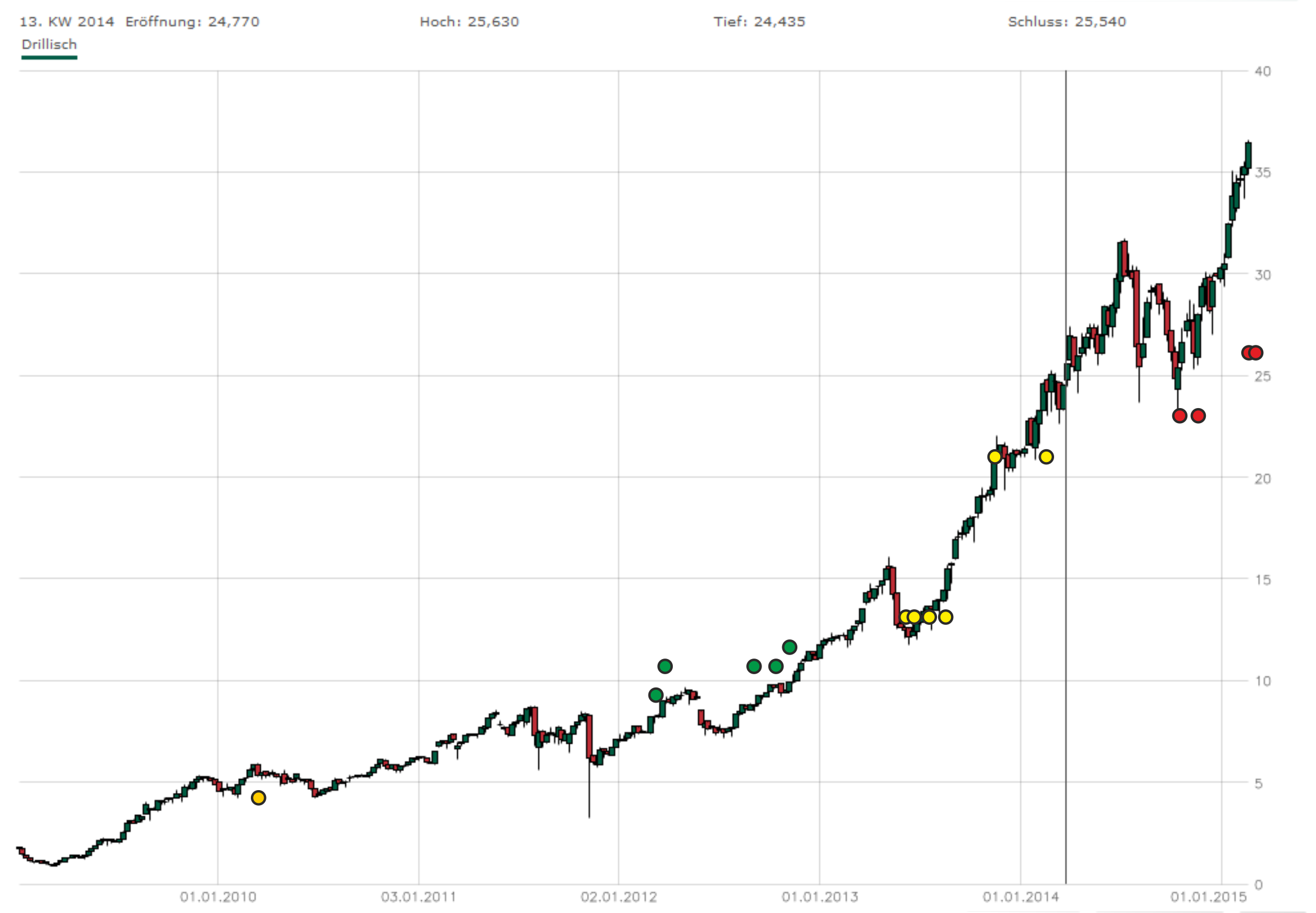Click the lowest green marker dot in 2012
This screenshot has width=1316, height=913.
(655, 694)
